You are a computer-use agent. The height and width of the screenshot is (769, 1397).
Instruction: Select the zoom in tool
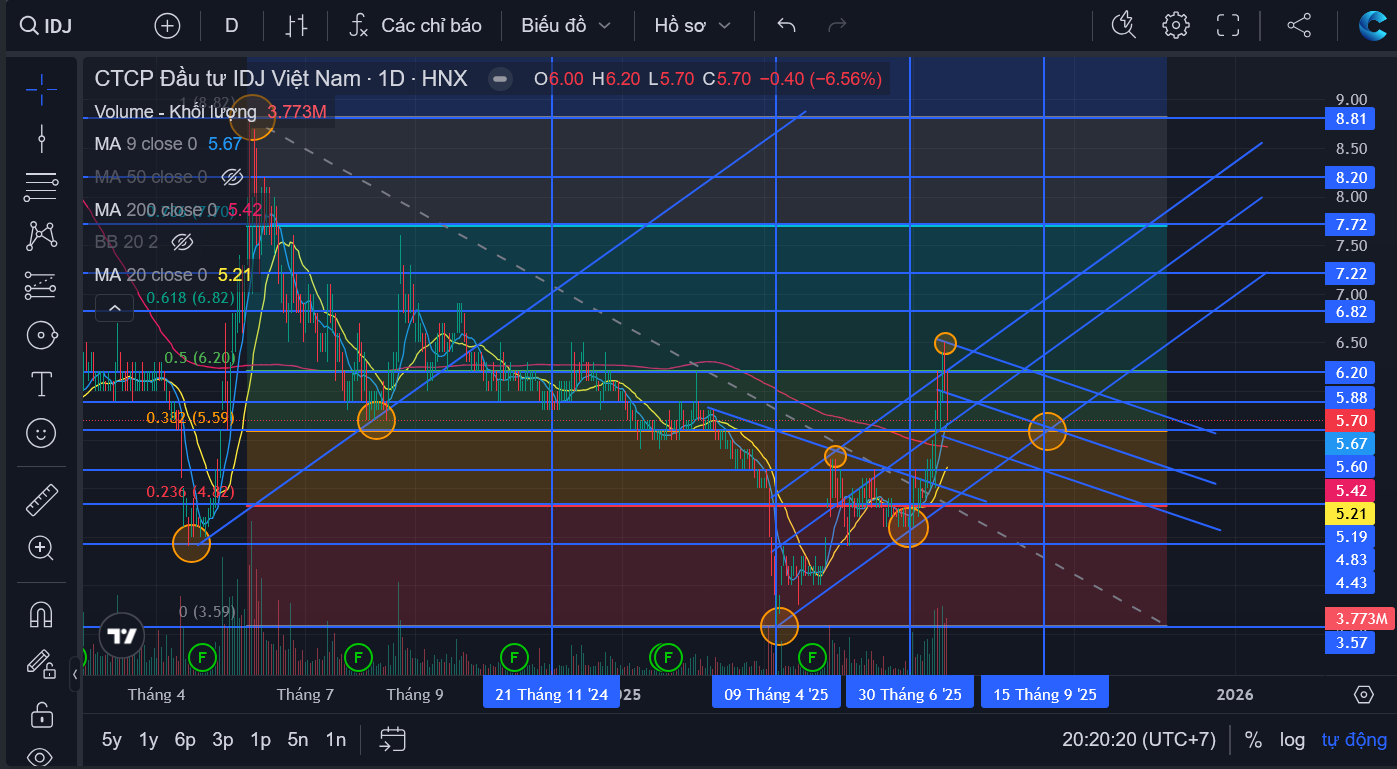point(41,547)
